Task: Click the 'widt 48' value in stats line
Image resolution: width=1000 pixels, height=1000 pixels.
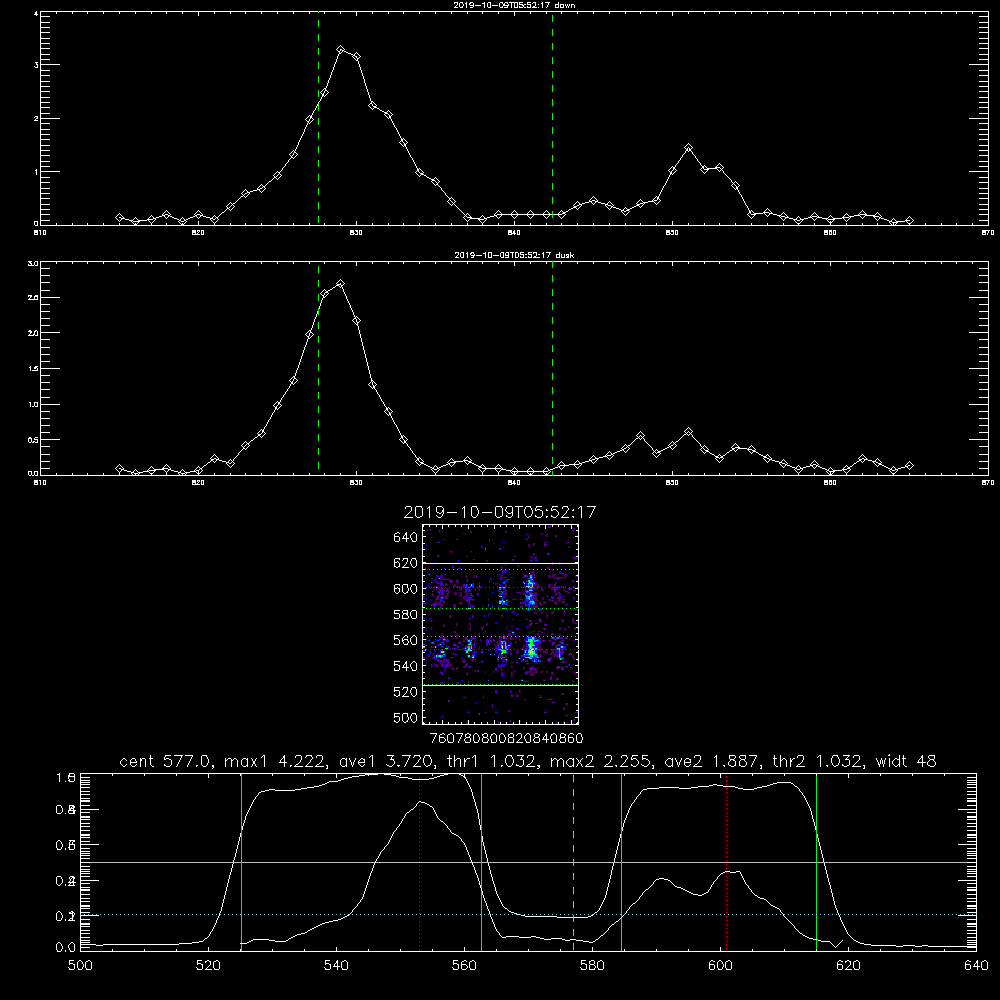Action: click(906, 761)
